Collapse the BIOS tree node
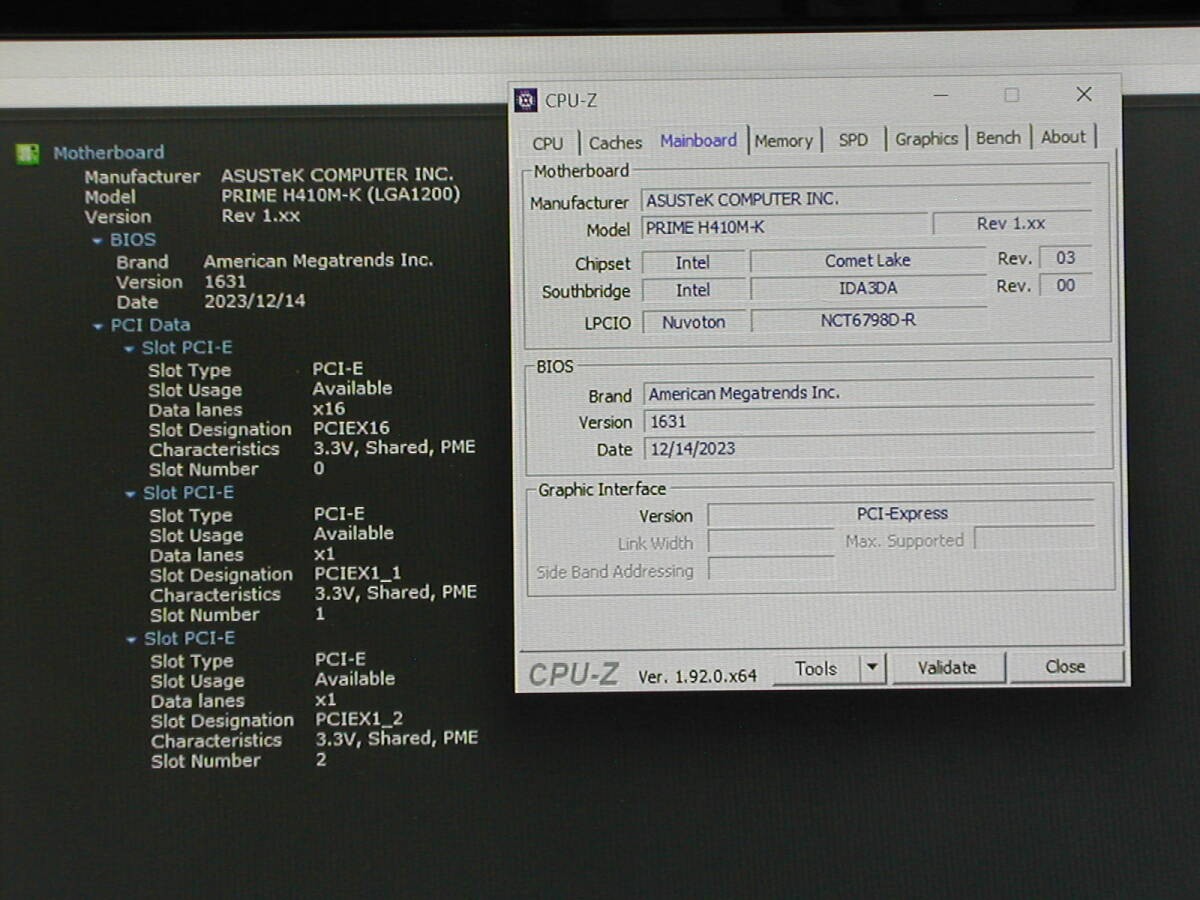Screen dimensions: 1200x900 tap(98, 241)
